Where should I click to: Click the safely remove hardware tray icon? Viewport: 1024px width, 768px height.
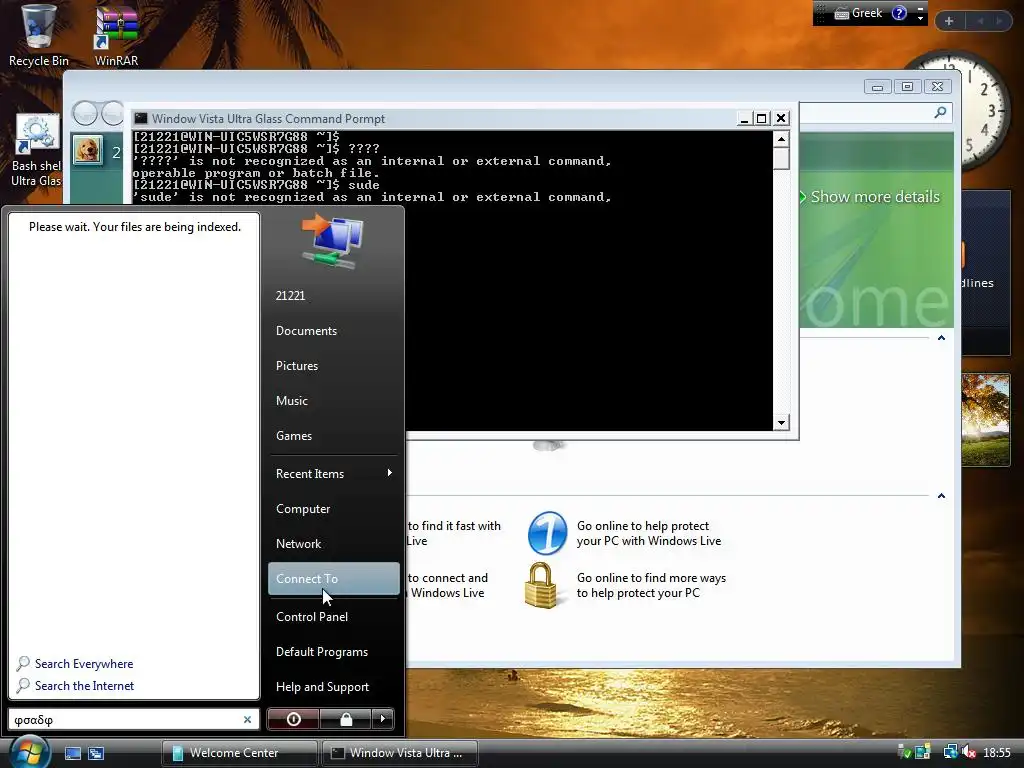coord(904,753)
